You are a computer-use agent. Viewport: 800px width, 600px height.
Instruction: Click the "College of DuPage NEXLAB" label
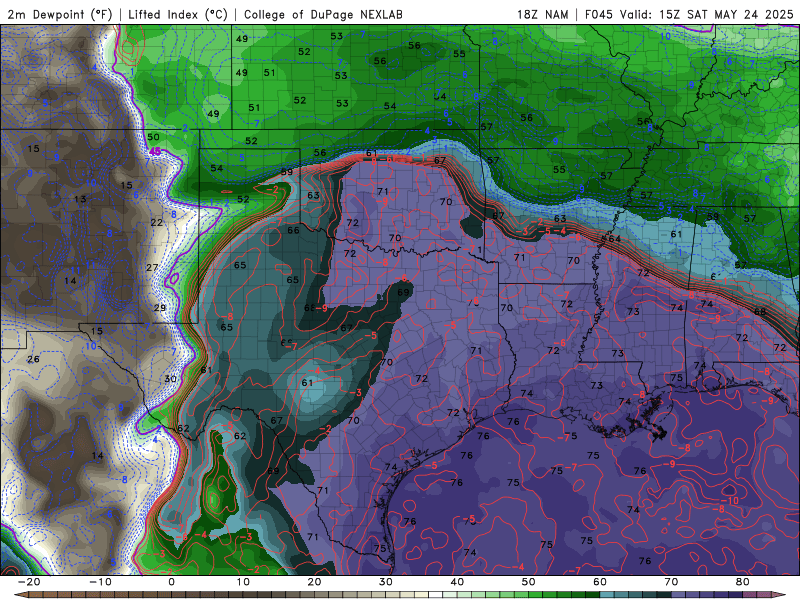click(x=323, y=14)
